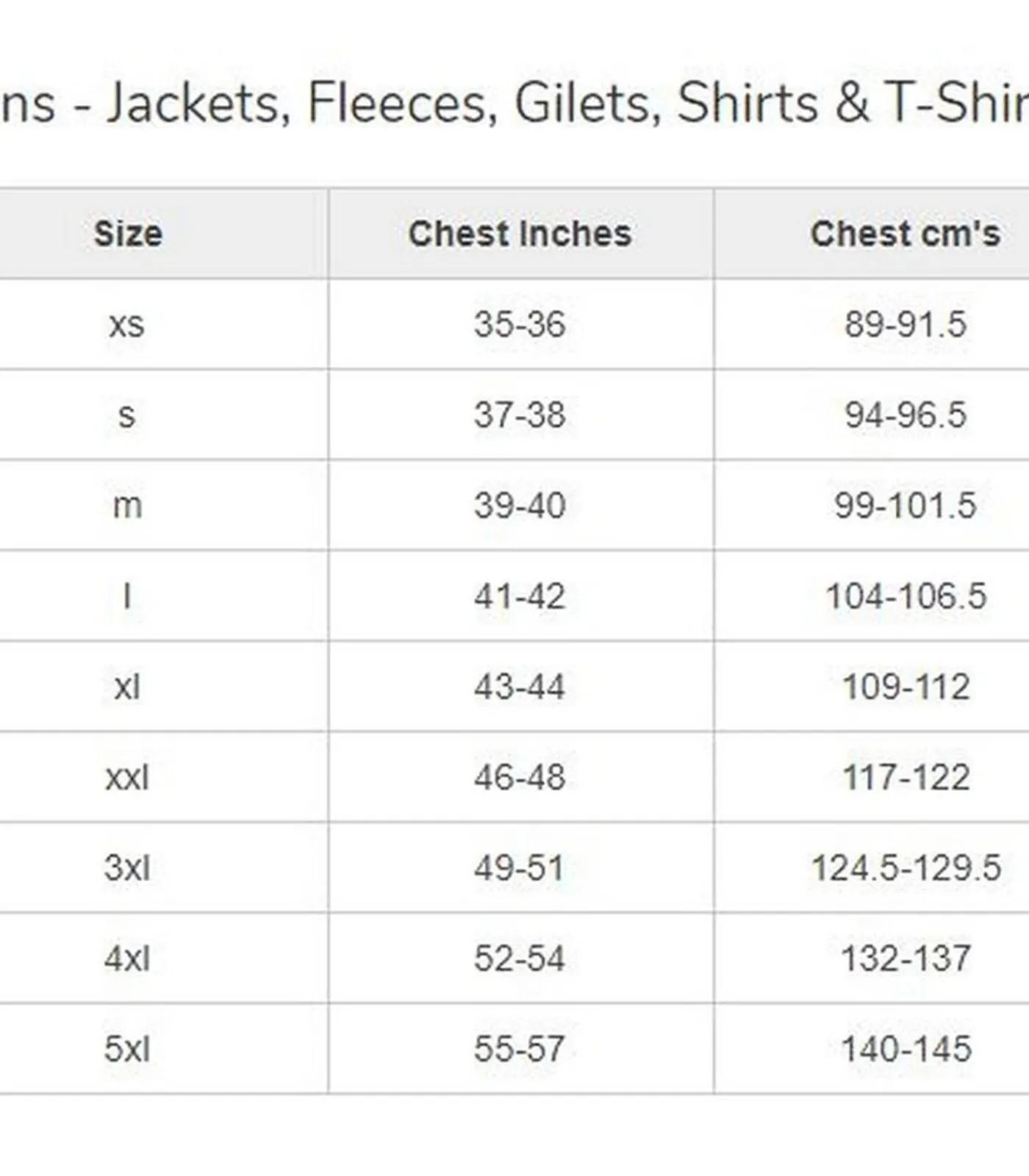Image resolution: width=1029 pixels, height=1176 pixels.
Task: Click the Chest Inches column header
Action: [x=520, y=234]
